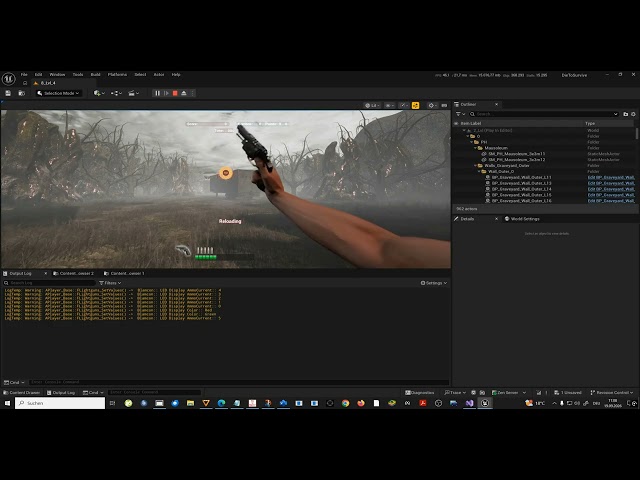Image resolution: width=640 pixels, height=480 pixels.
Task: Click the Output Log console command field
Action: coord(239,382)
